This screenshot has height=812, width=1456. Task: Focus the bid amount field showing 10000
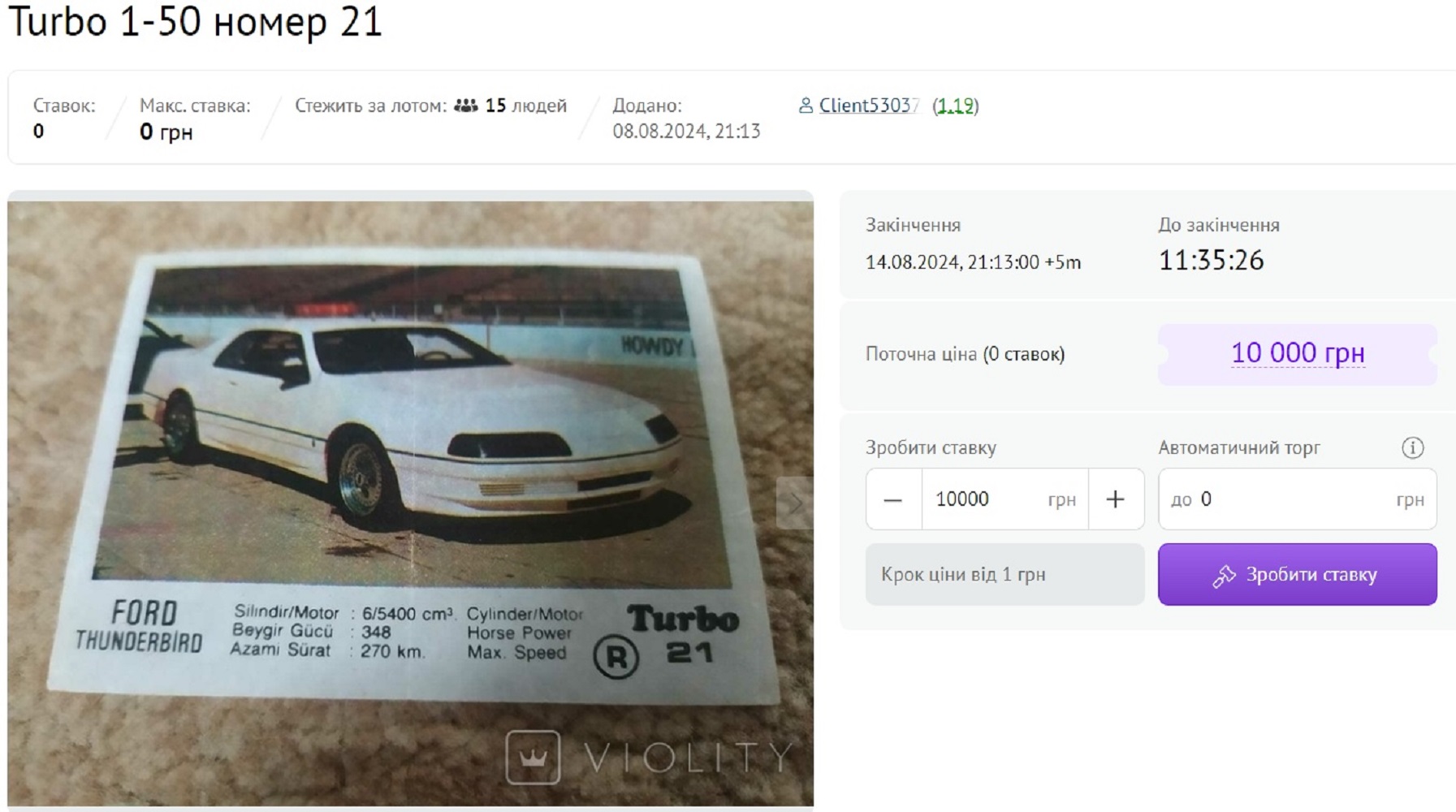(1005, 499)
